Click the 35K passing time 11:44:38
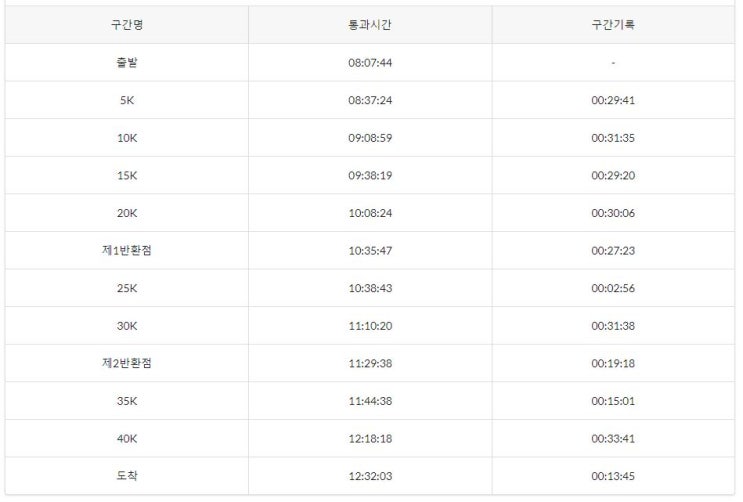 point(370,401)
